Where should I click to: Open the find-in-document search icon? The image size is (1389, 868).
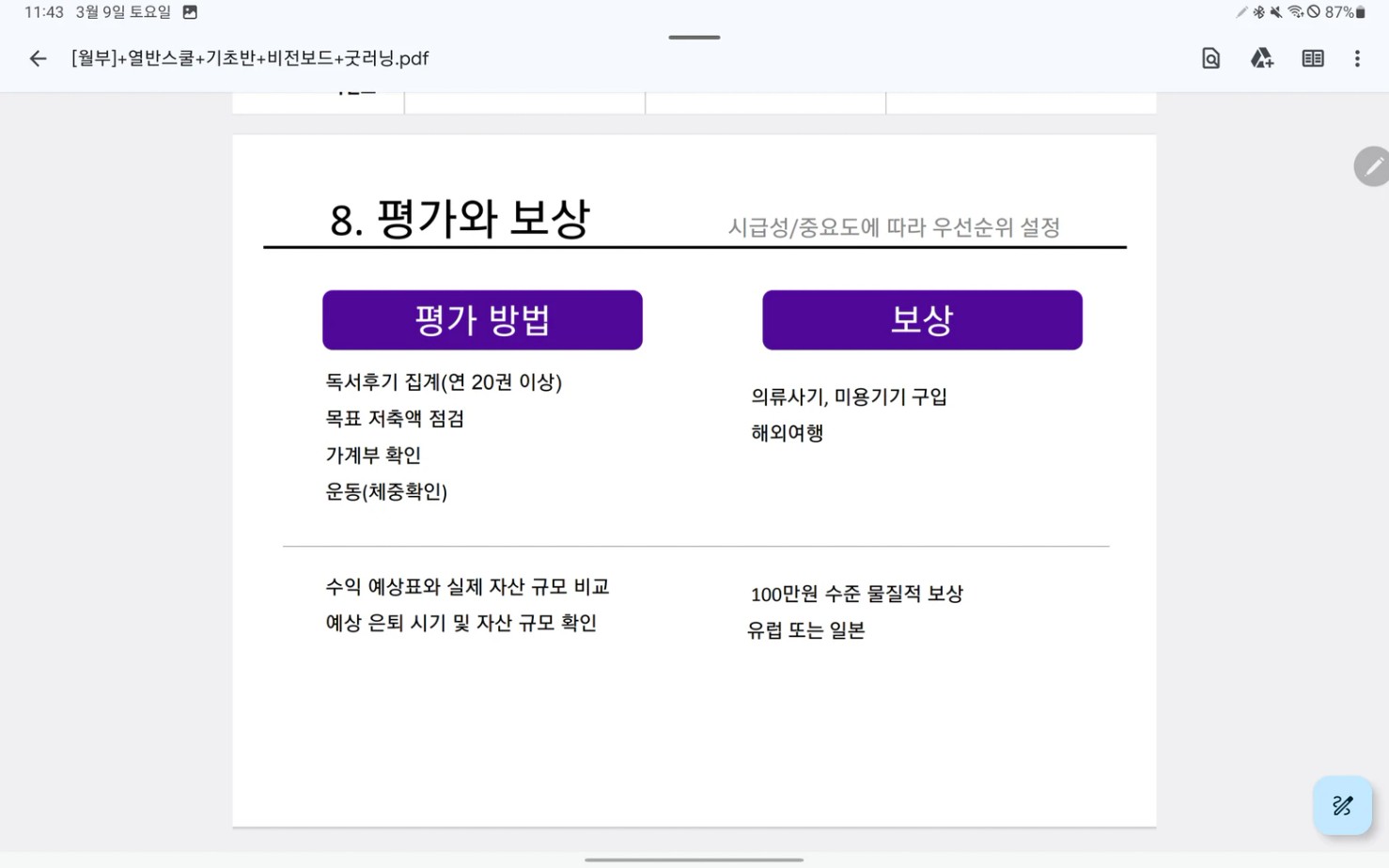point(1211,58)
